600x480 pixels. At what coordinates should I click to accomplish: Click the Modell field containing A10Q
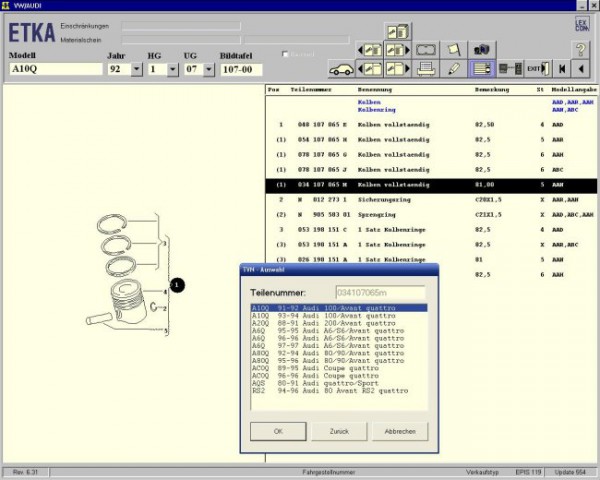tap(56, 69)
